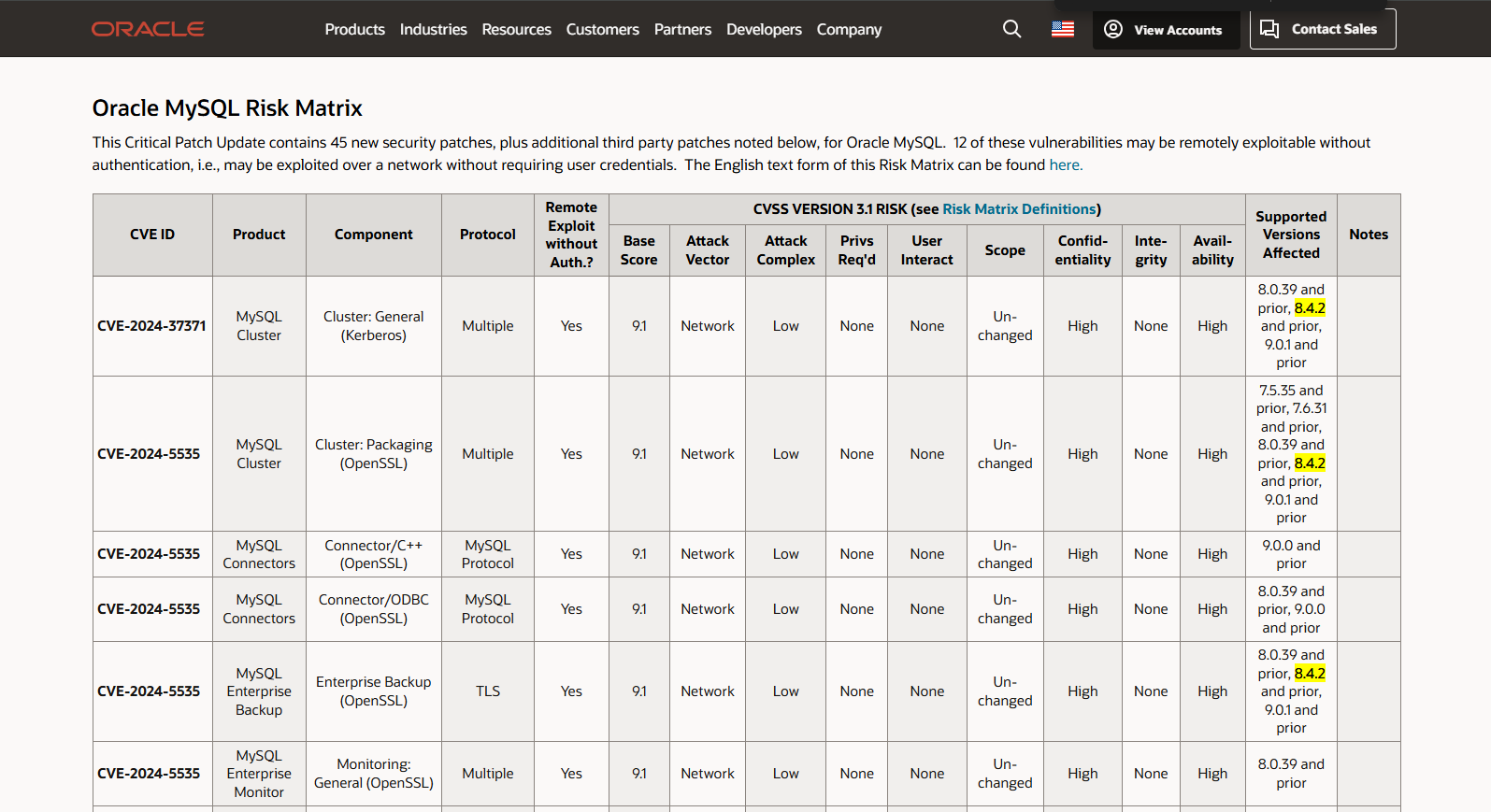Click MySQL Protocol cell in Connector/ODBC row
1491x812 pixels.
coord(488,609)
